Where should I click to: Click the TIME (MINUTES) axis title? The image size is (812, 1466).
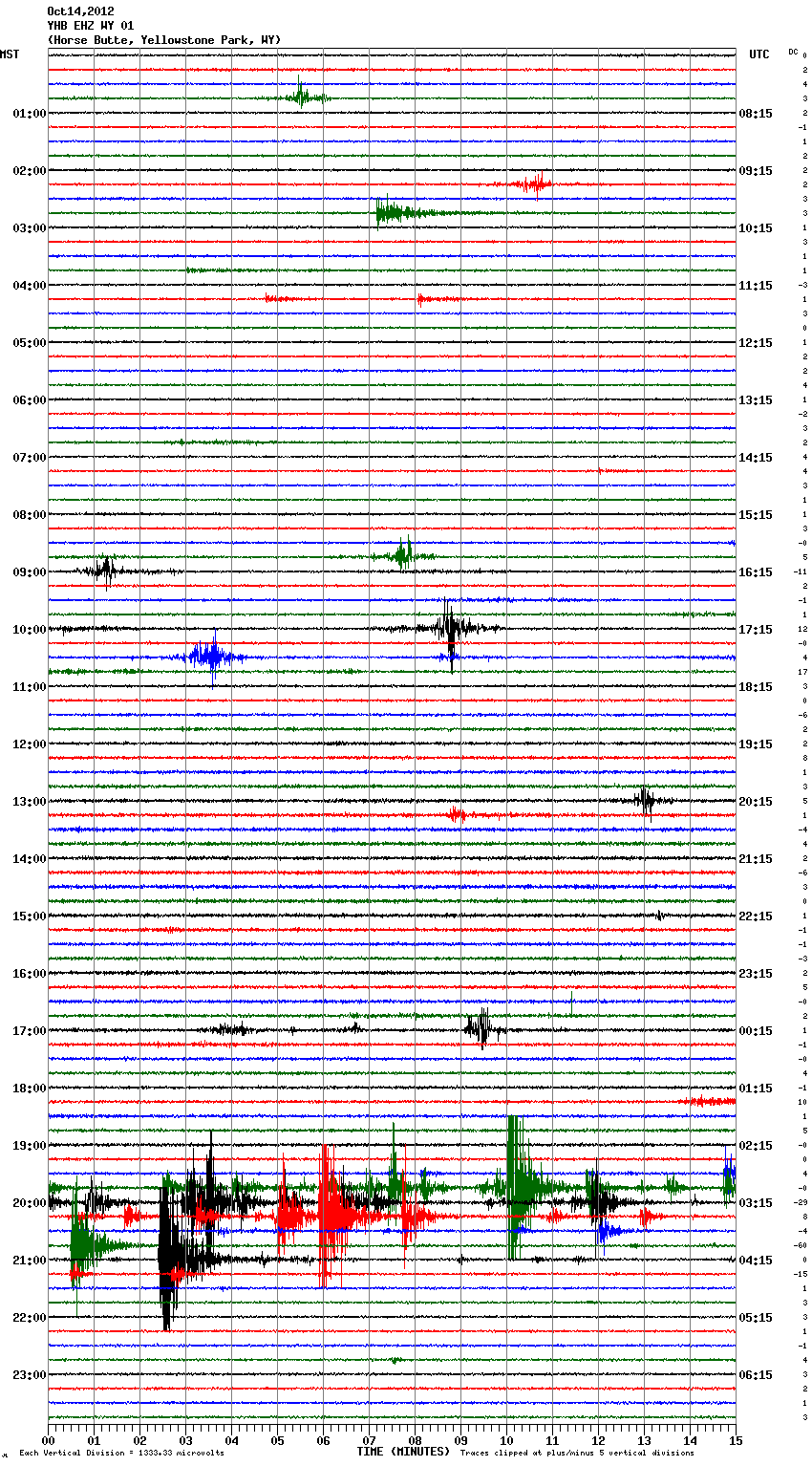[x=403, y=1452]
